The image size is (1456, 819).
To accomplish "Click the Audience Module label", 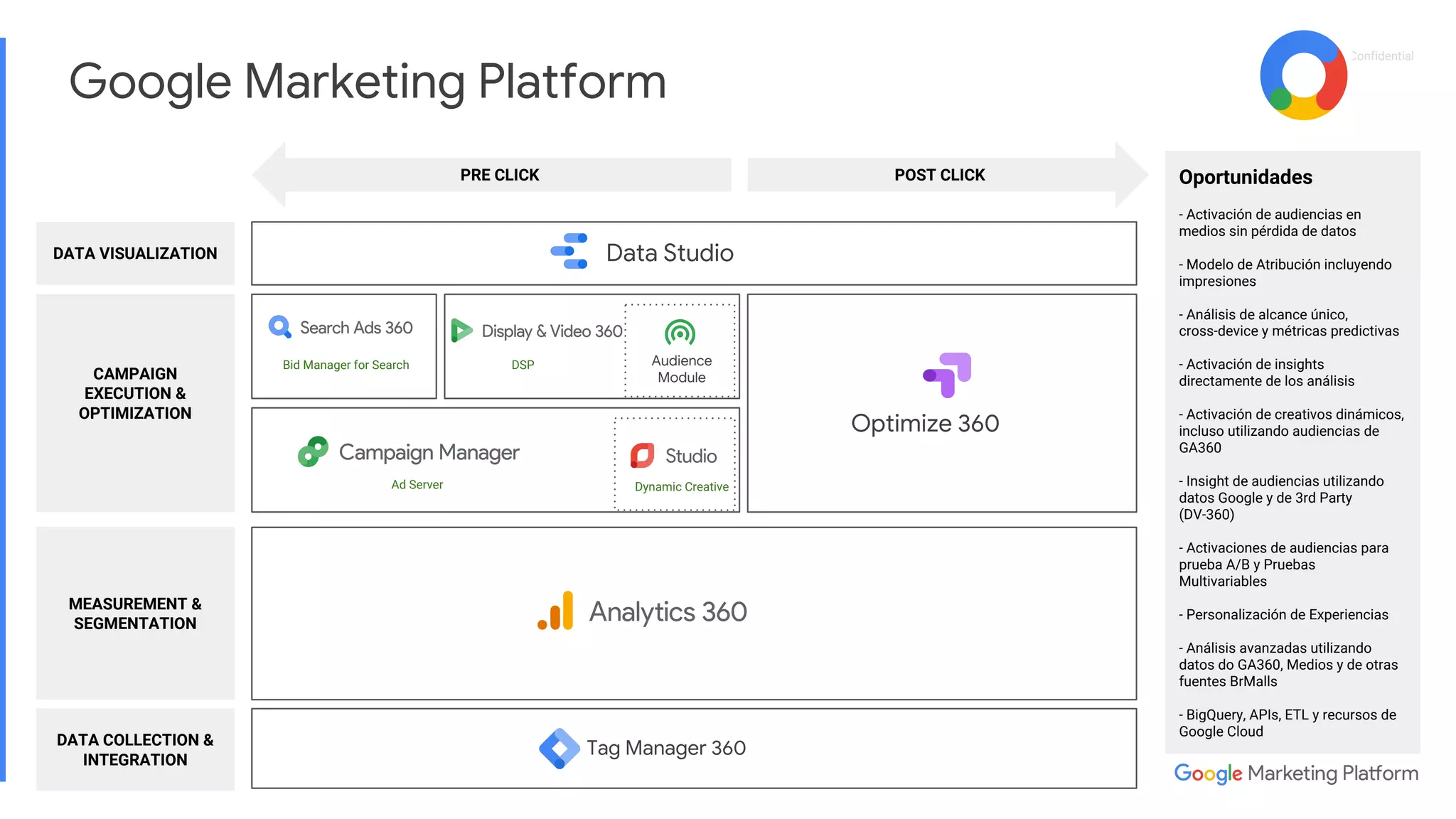I will 682,369.
